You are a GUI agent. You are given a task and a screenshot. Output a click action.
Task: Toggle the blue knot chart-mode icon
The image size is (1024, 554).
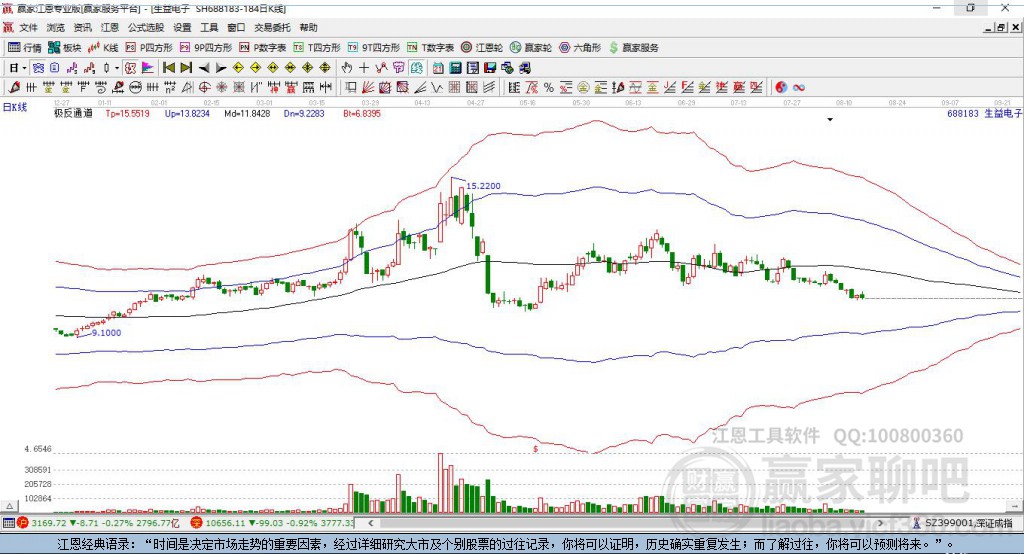pos(38,68)
